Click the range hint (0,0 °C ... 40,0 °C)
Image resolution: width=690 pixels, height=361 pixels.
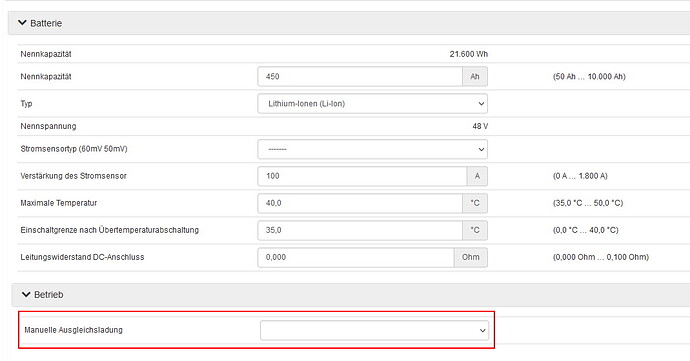pyautogui.click(x=586, y=230)
